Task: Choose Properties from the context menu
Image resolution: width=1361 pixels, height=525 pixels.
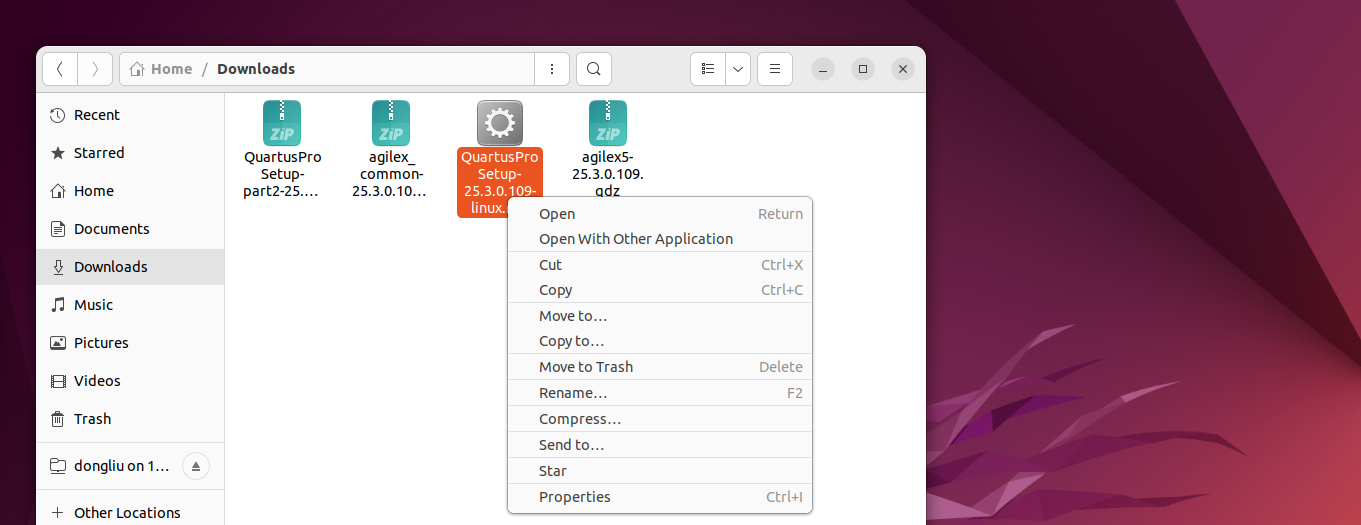Action: point(660,497)
